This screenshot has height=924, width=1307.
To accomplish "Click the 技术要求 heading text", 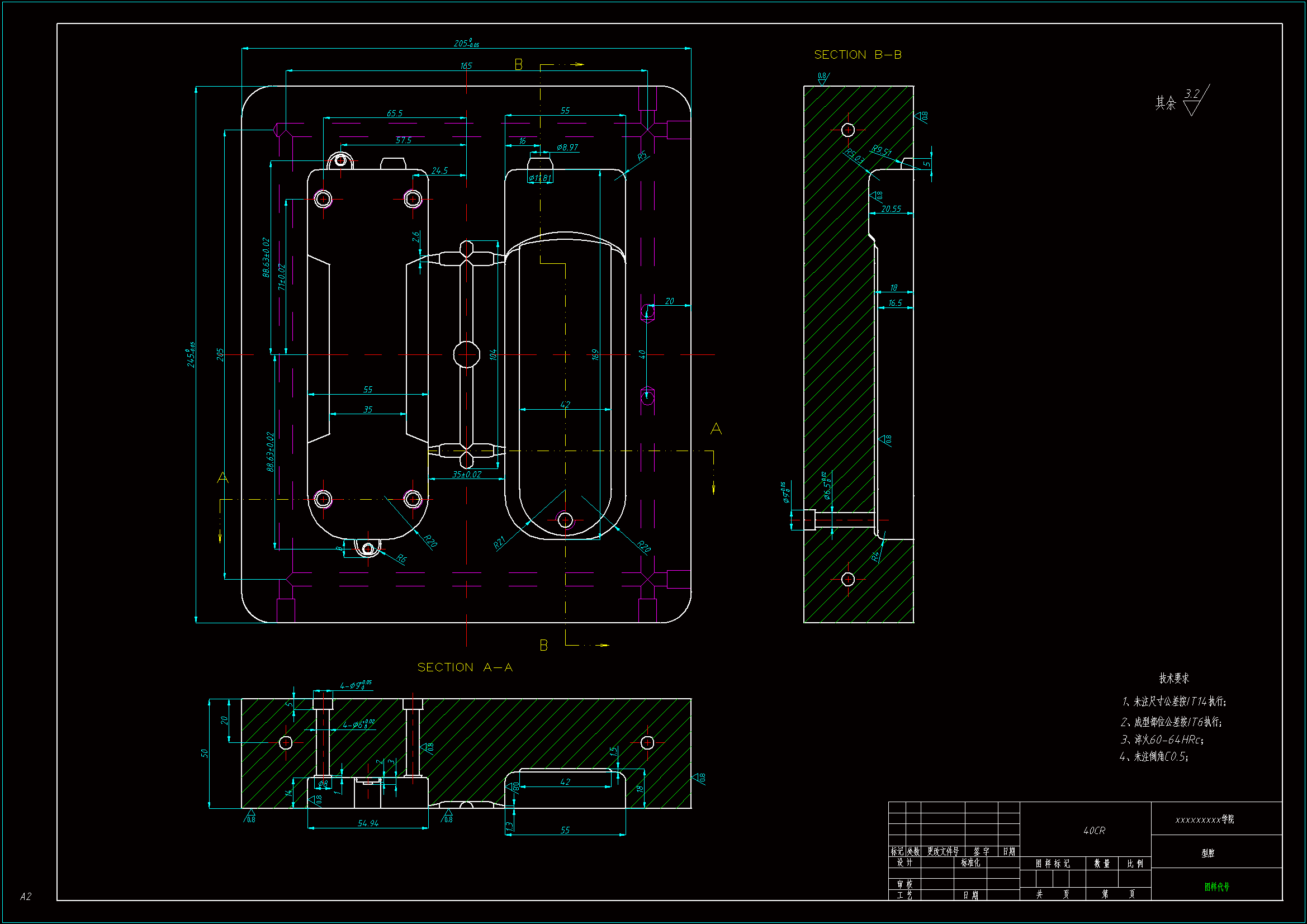I will (1174, 678).
